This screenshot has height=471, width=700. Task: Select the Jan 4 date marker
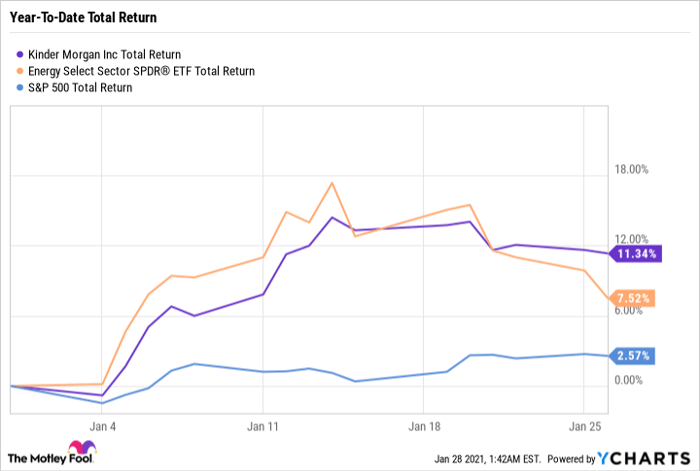click(x=102, y=425)
